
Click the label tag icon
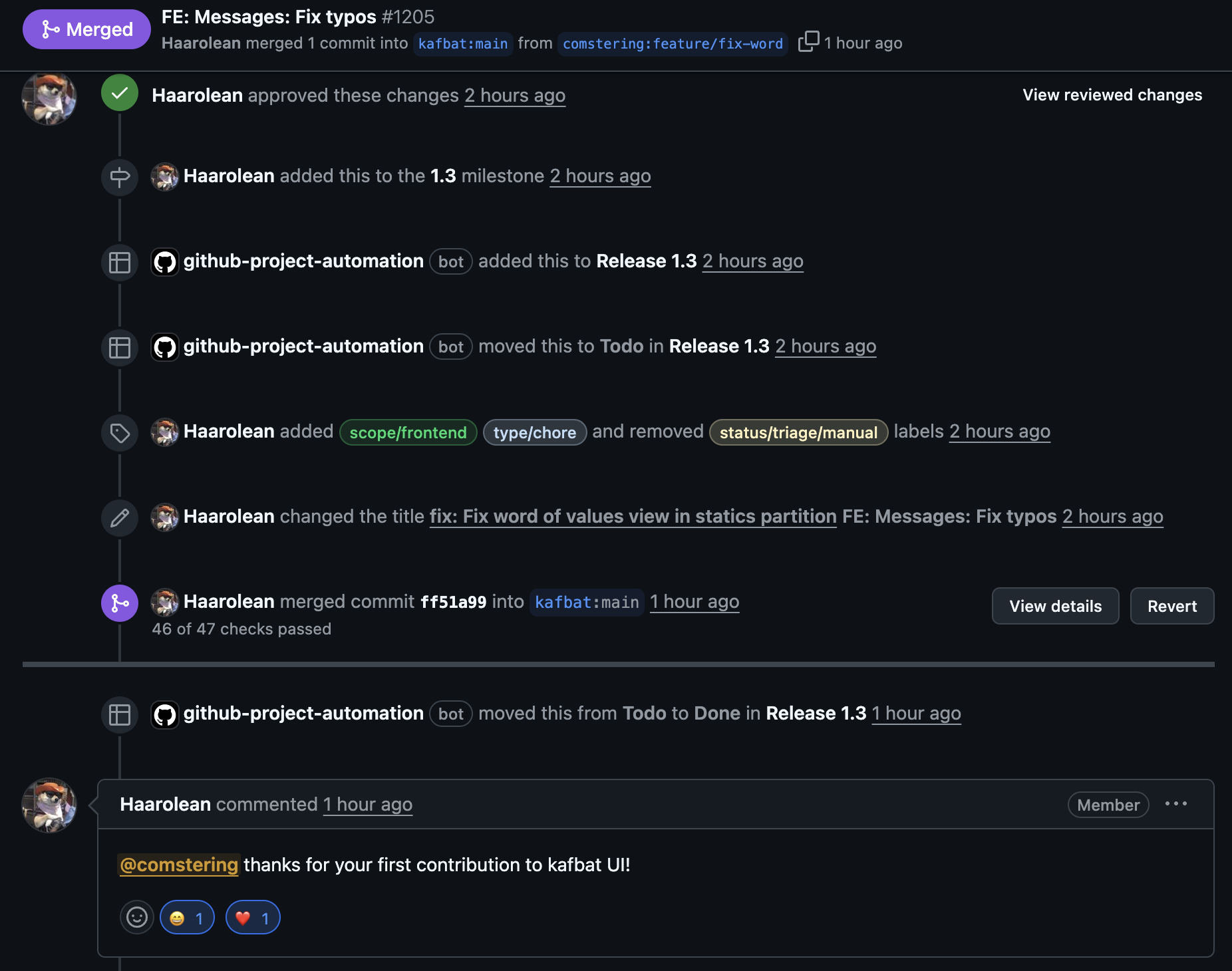[120, 433]
